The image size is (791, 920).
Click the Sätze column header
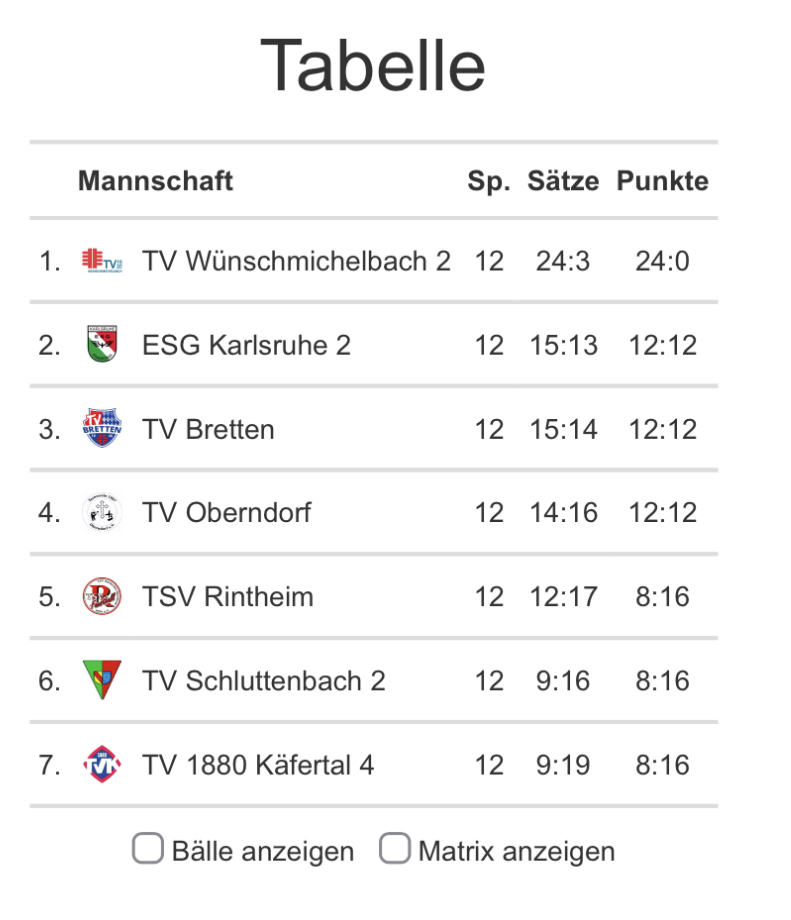pos(563,181)
